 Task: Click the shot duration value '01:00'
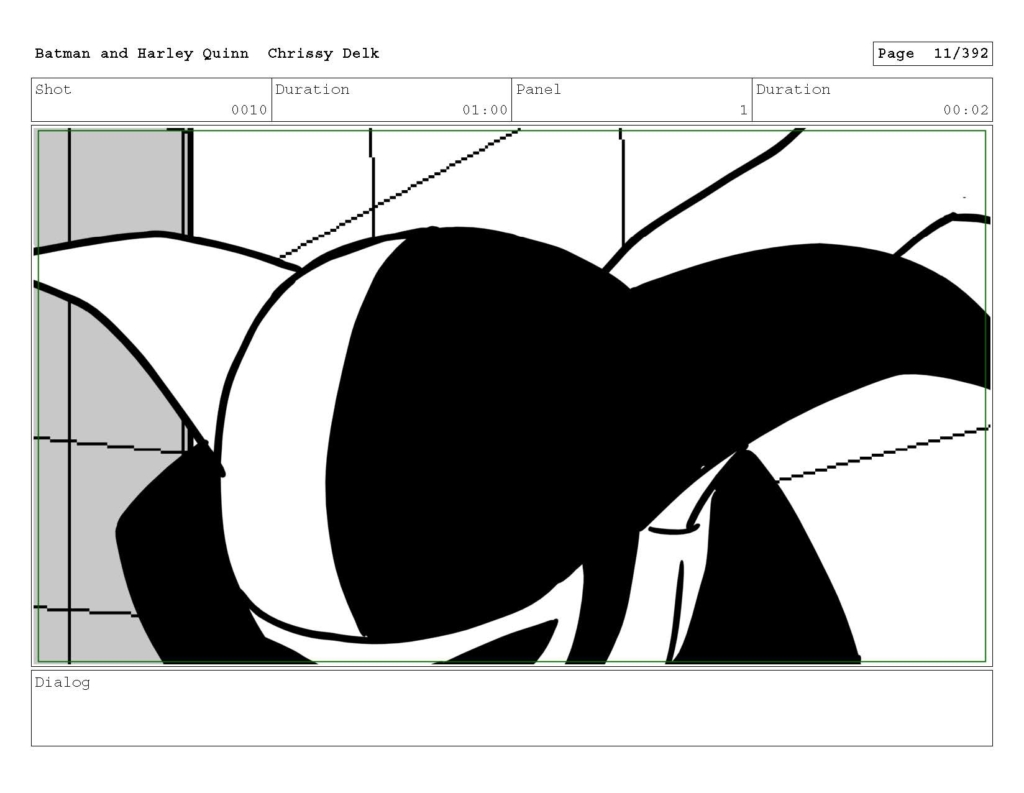(485, 110)
